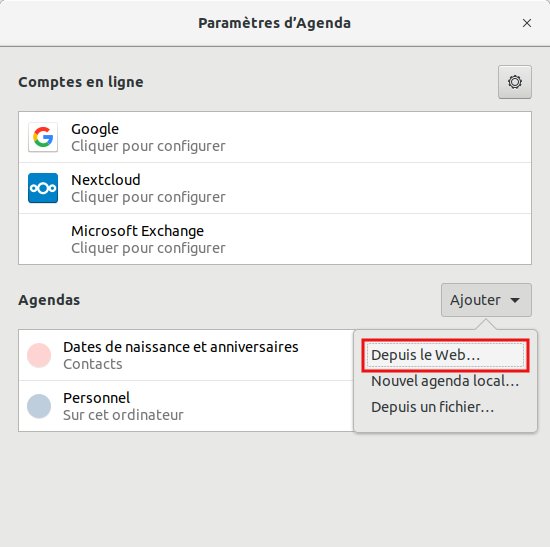
Task: Click blue color circle for Personnel calendar
Action: (39, 406)
